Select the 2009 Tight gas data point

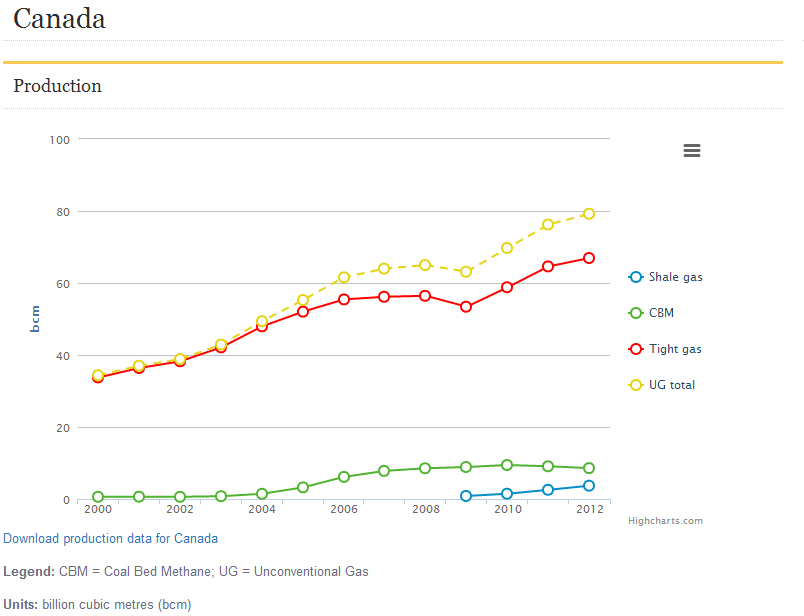pos(466,306)
